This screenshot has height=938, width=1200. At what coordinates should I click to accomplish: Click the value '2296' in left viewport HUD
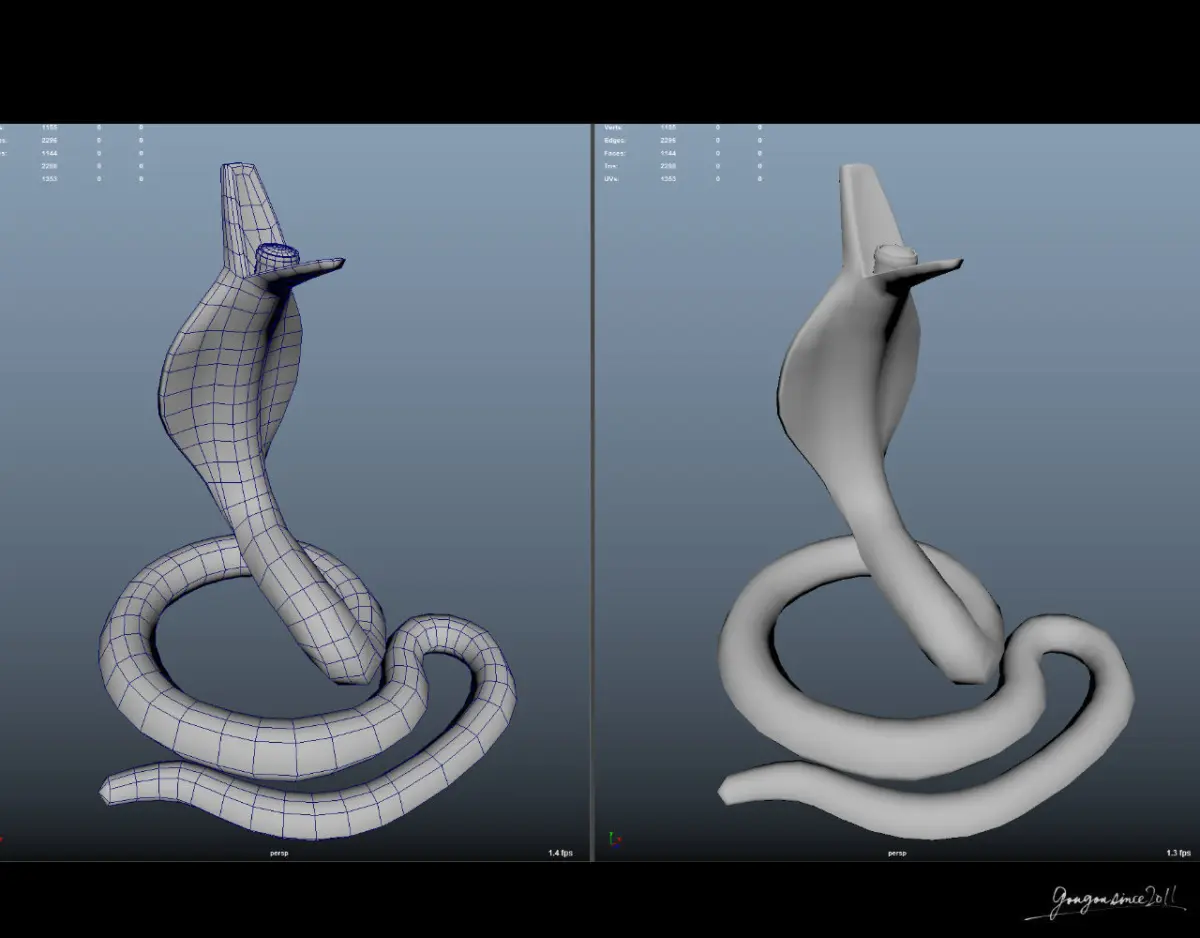click(x=50, y=141)
